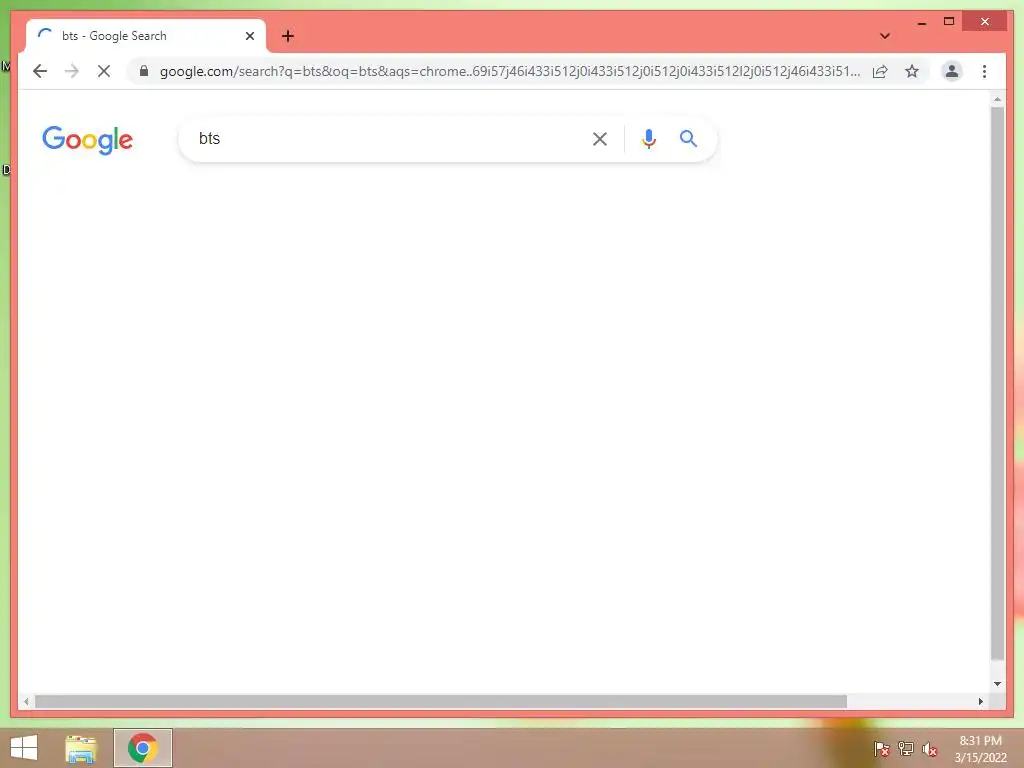Go back to the previous page
The height and width of the screenshot is (768, 1024).
40,71
